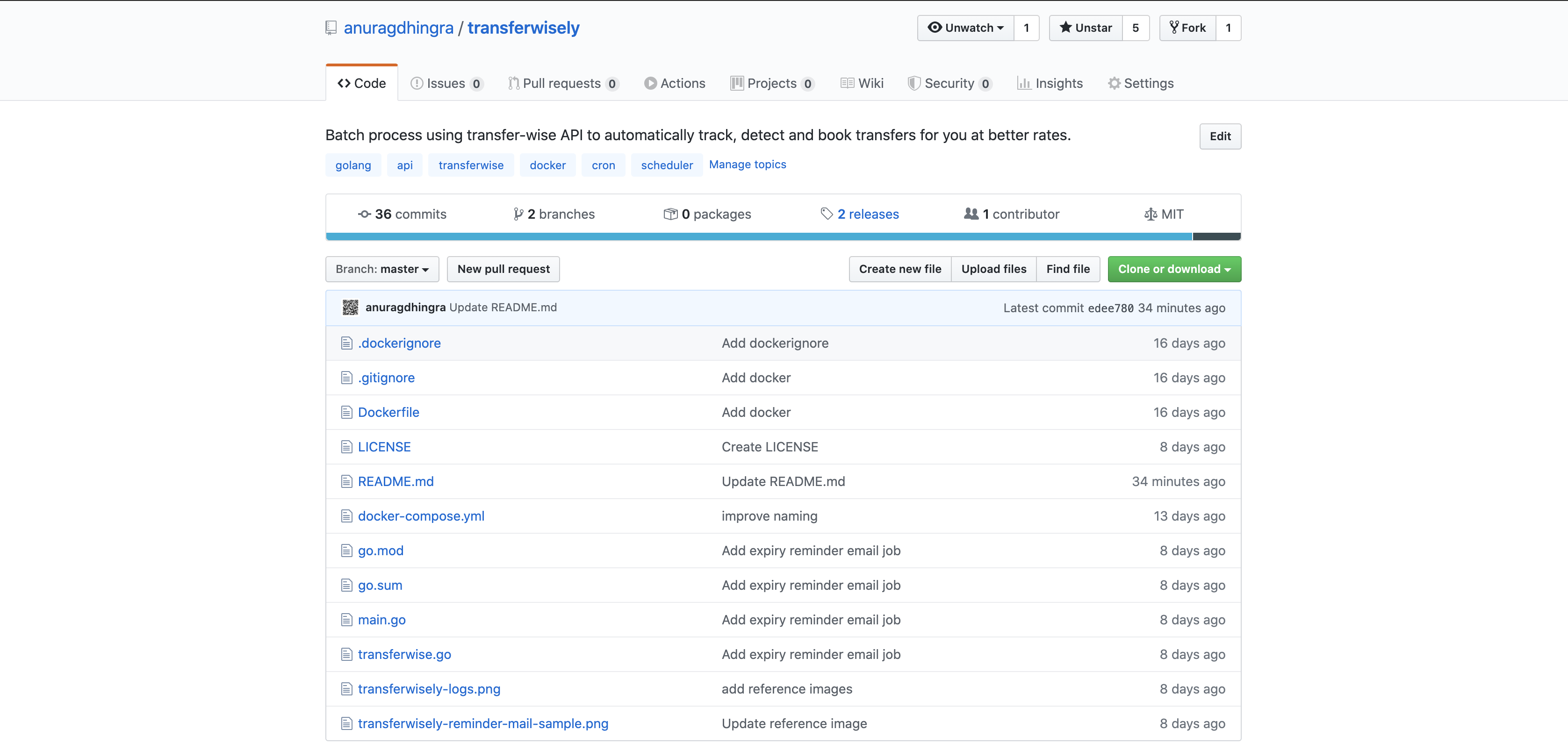Switch to the Issues tab
This screenshot has height=744, width=1568.
click(447, 83)
